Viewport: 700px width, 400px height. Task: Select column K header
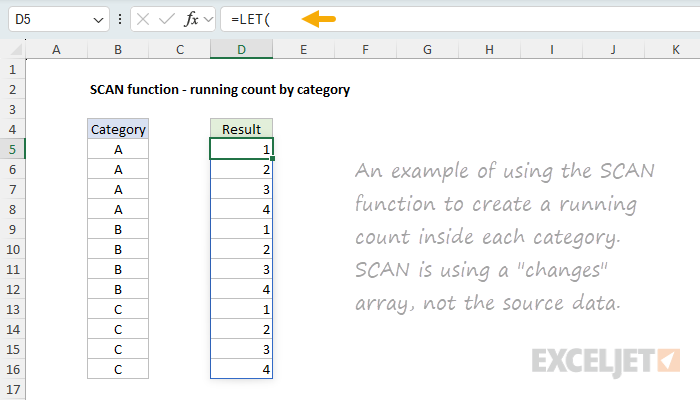[x=675, y=50]
